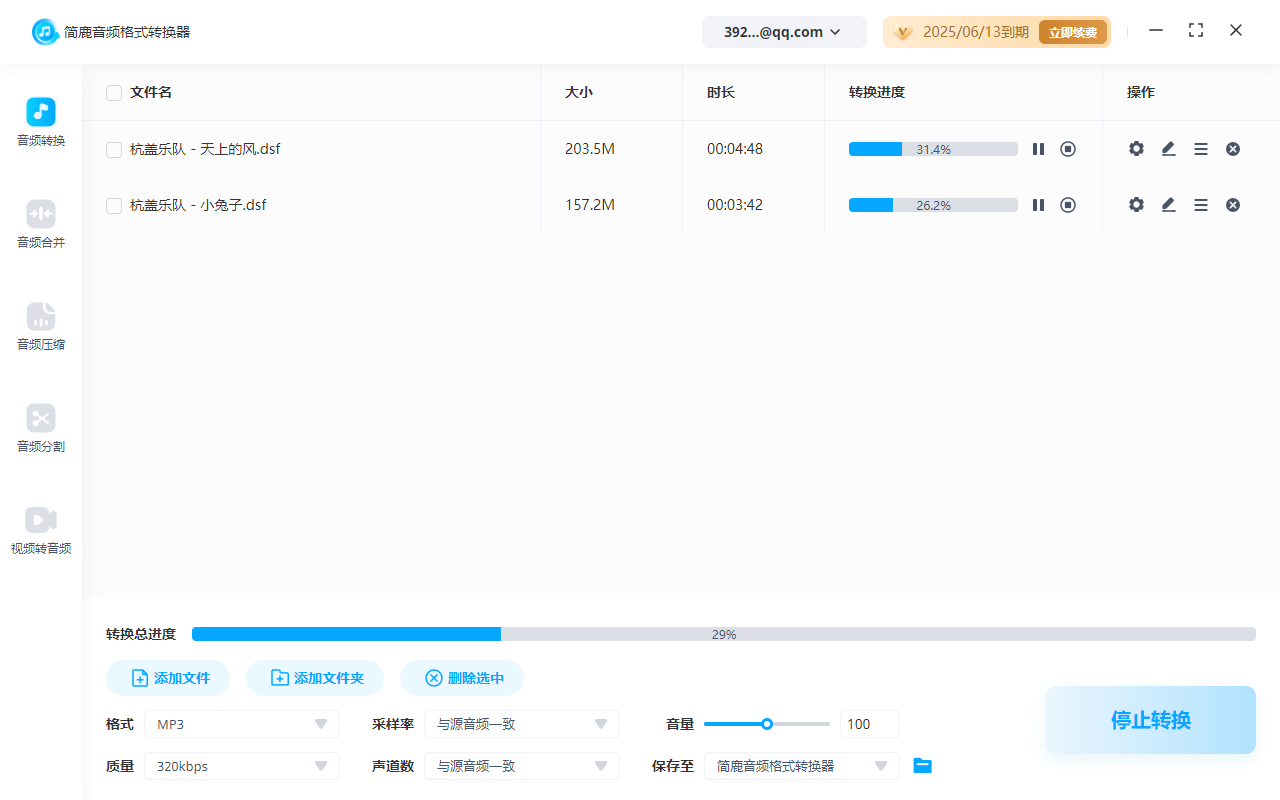Switch to 视频转音频 tab
The width and height of the screenshot is (1280, 800).
point(41,530)
